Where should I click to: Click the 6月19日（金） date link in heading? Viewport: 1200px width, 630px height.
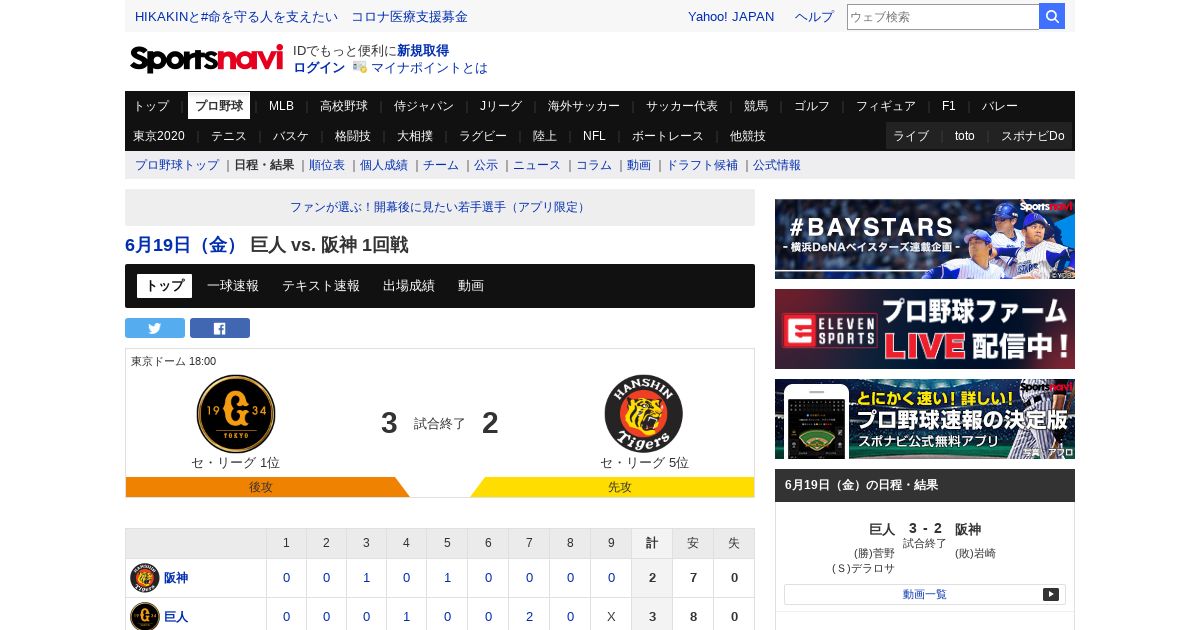tap(183, 245)
